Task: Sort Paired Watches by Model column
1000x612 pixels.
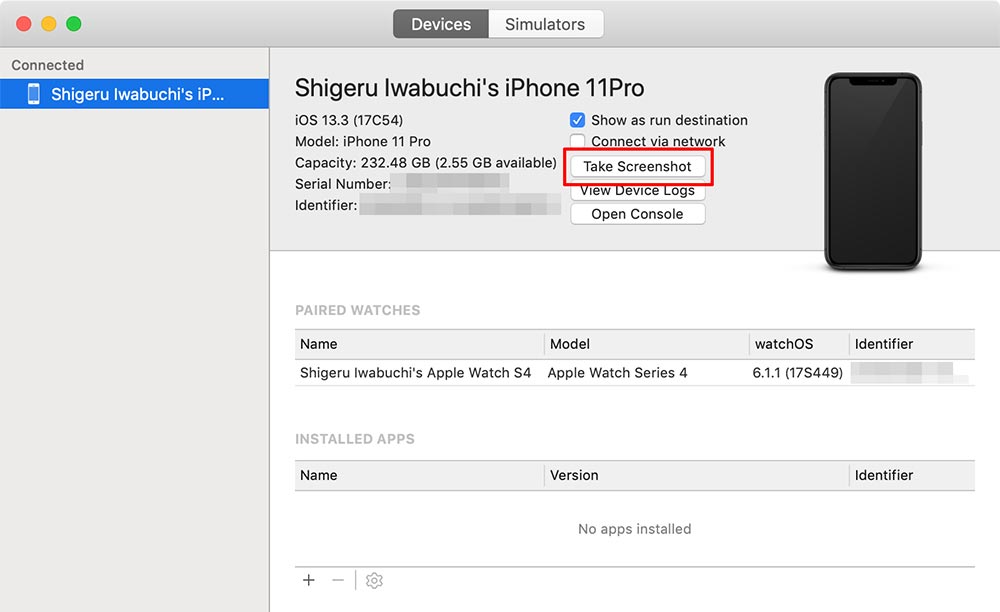Action: click(646, 344)
